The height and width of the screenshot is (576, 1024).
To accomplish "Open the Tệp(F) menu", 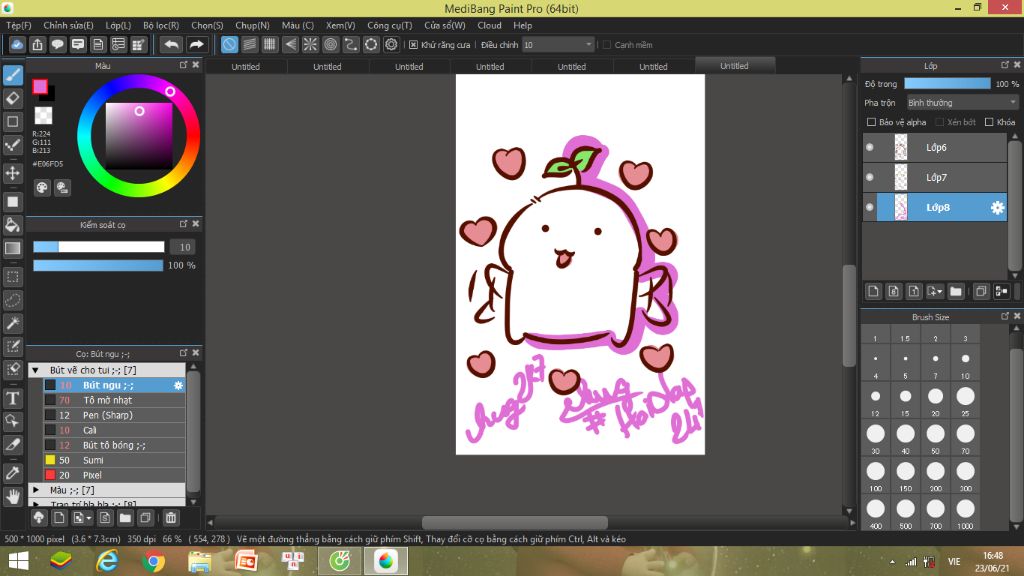I will point(19,25).
